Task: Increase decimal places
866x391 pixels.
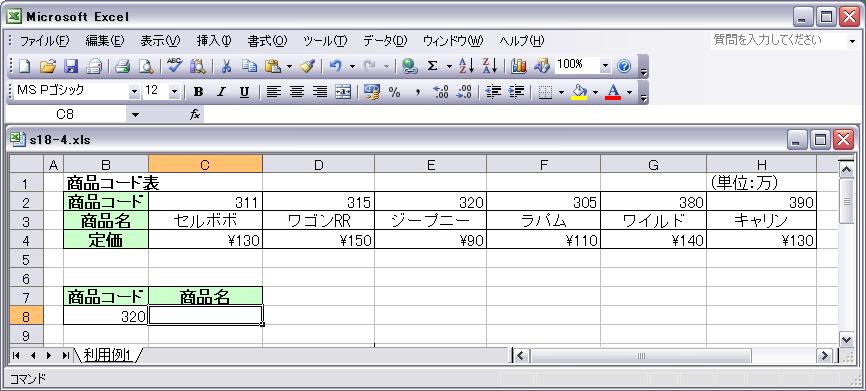Action: click(x=441, y=92)
